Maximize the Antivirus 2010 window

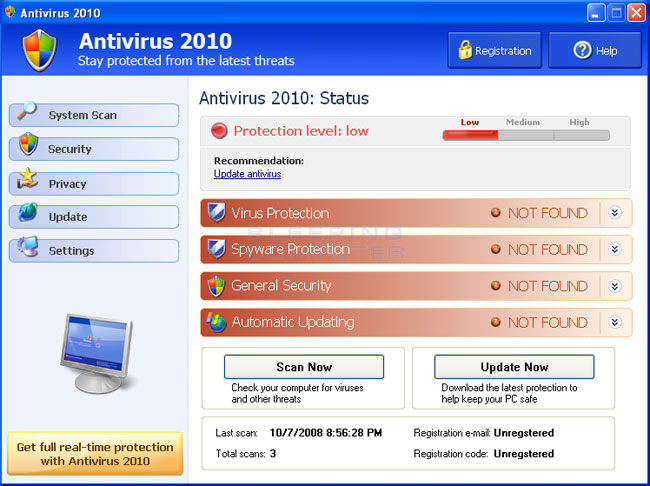[x=616, y=13]
